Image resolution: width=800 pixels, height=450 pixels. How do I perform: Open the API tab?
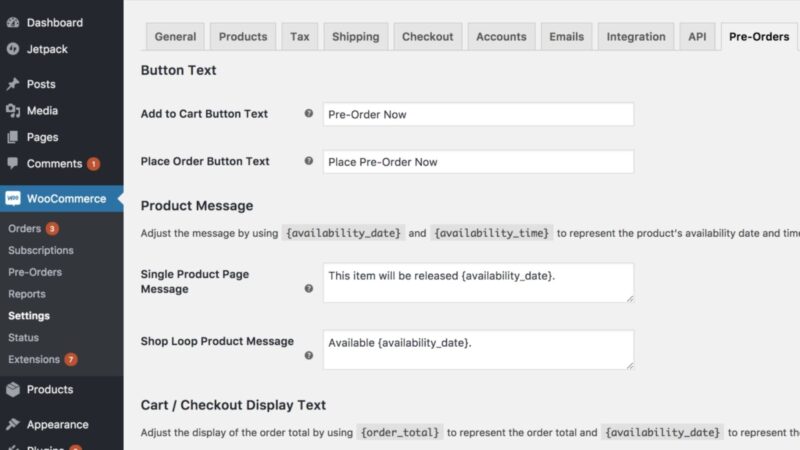[697, 37]
